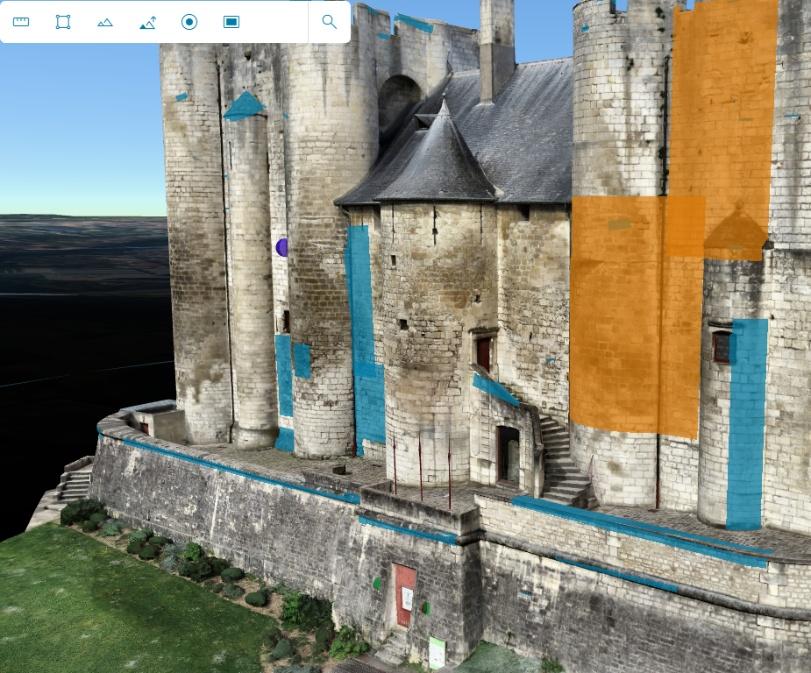The width and height of the screenshot is (811, 673).
Task: Click the red door in lower wall
Action: [x=404, y=594]
